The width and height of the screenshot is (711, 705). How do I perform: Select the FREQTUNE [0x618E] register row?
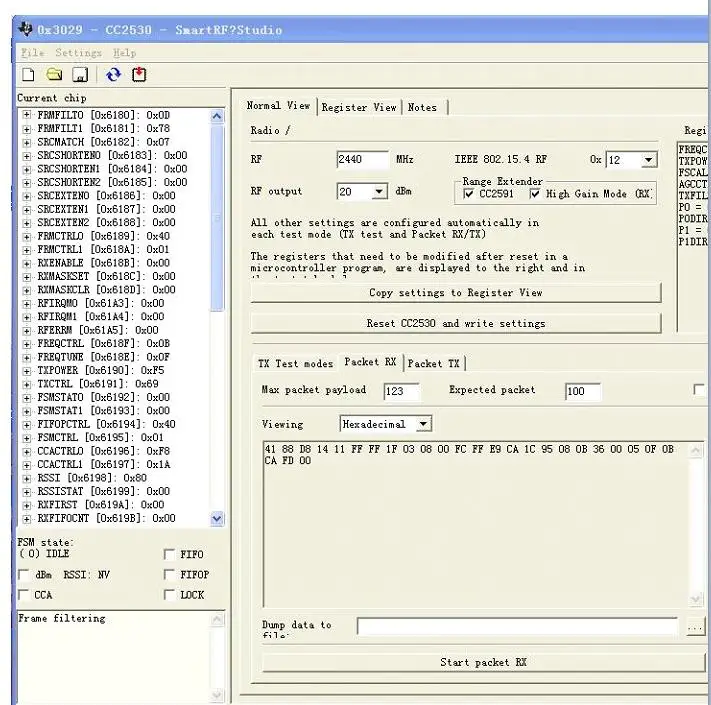point(103,357)
